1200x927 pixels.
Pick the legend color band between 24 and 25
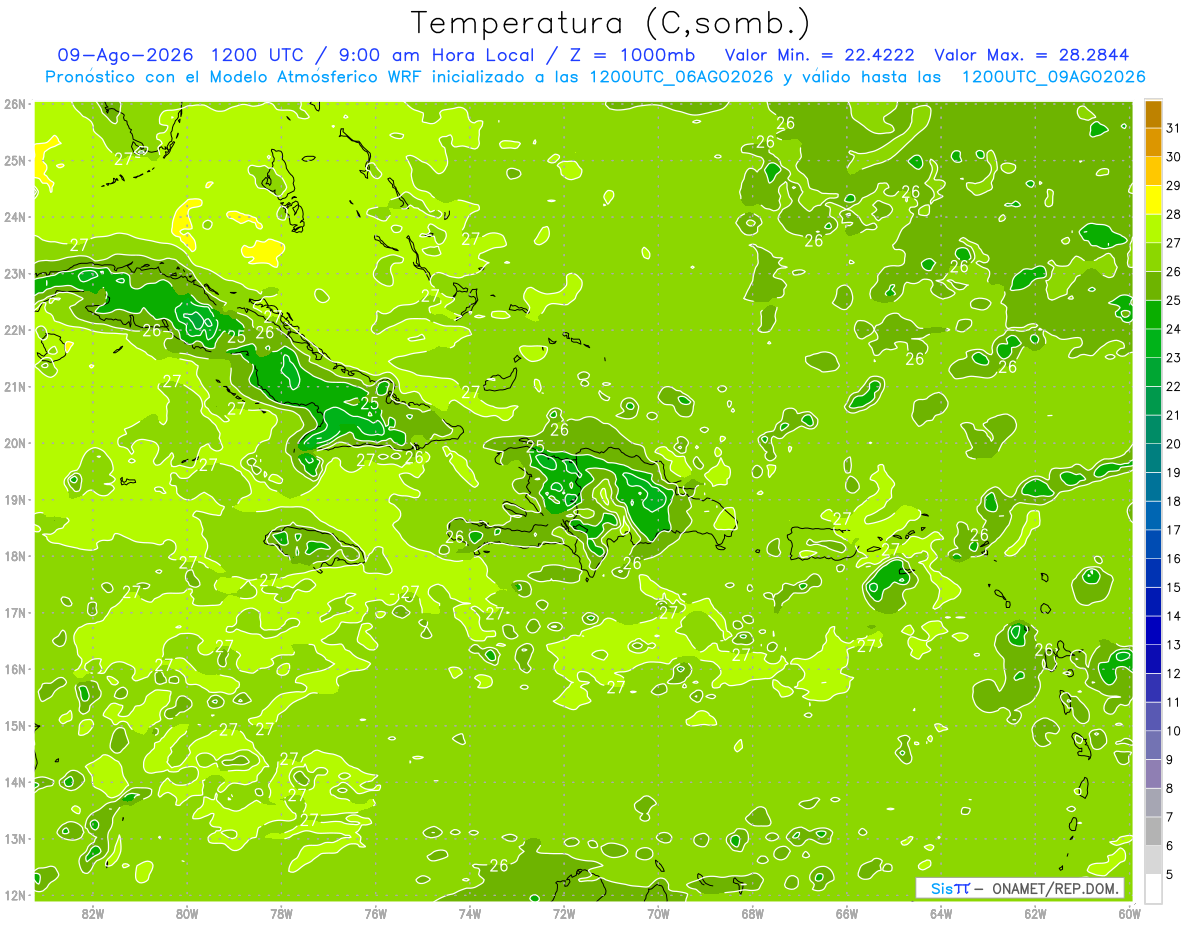(x=1153, y=315)
